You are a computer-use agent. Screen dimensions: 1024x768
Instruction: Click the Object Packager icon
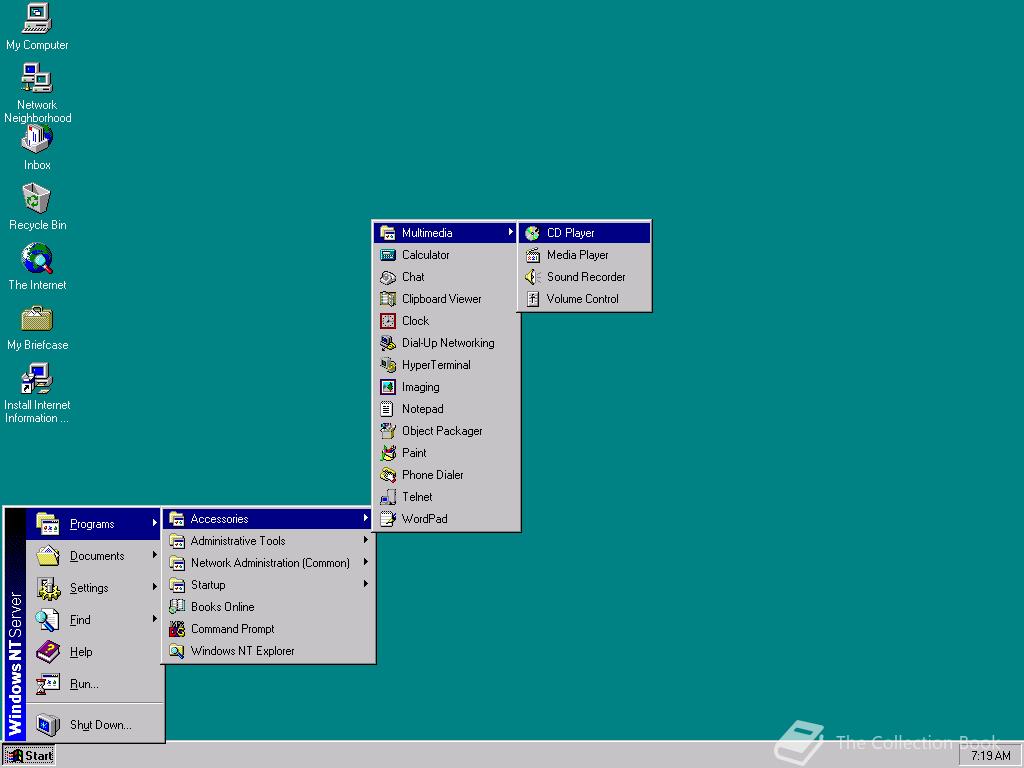(x=388, y=431)
